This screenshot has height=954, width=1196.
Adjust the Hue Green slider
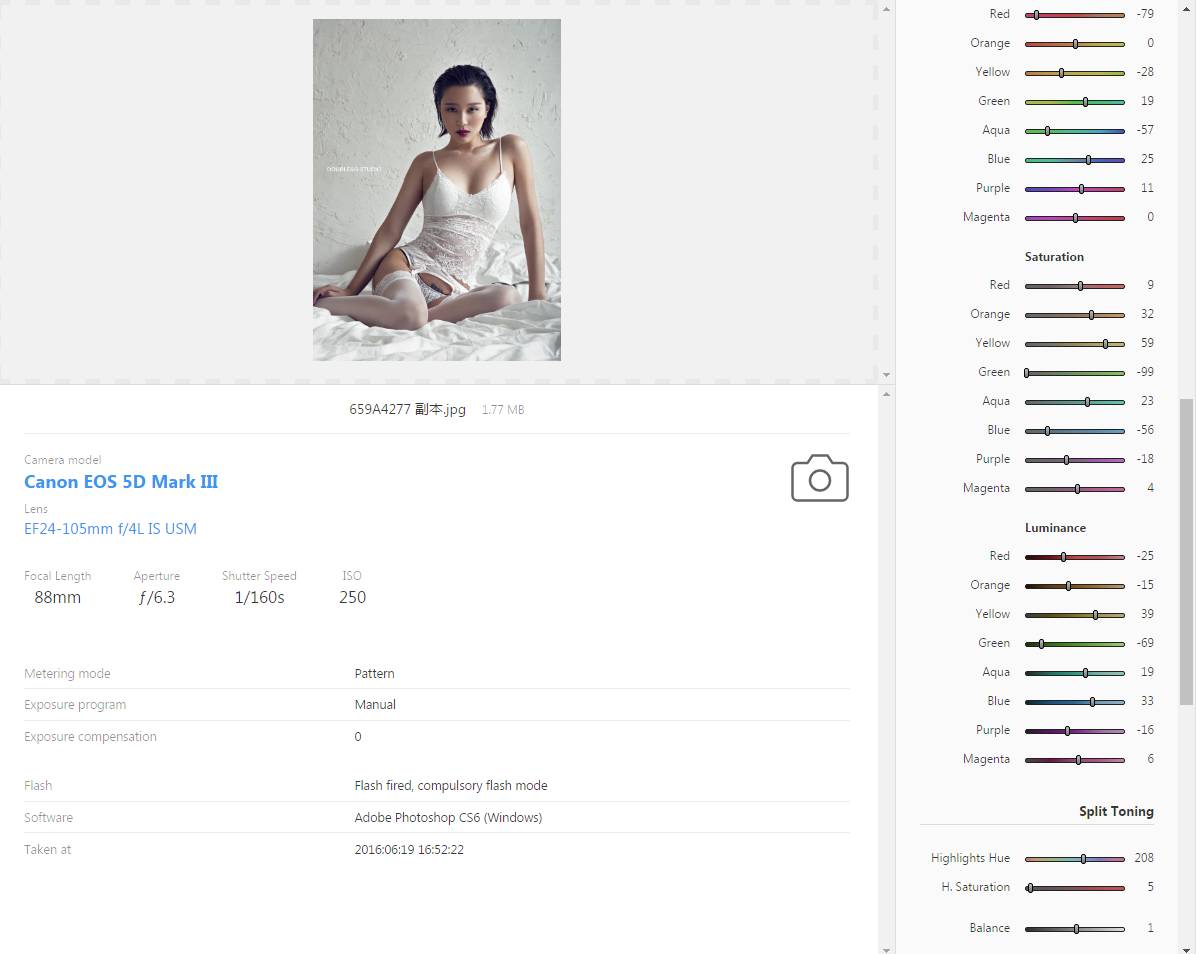click(x=1075, y=101)
